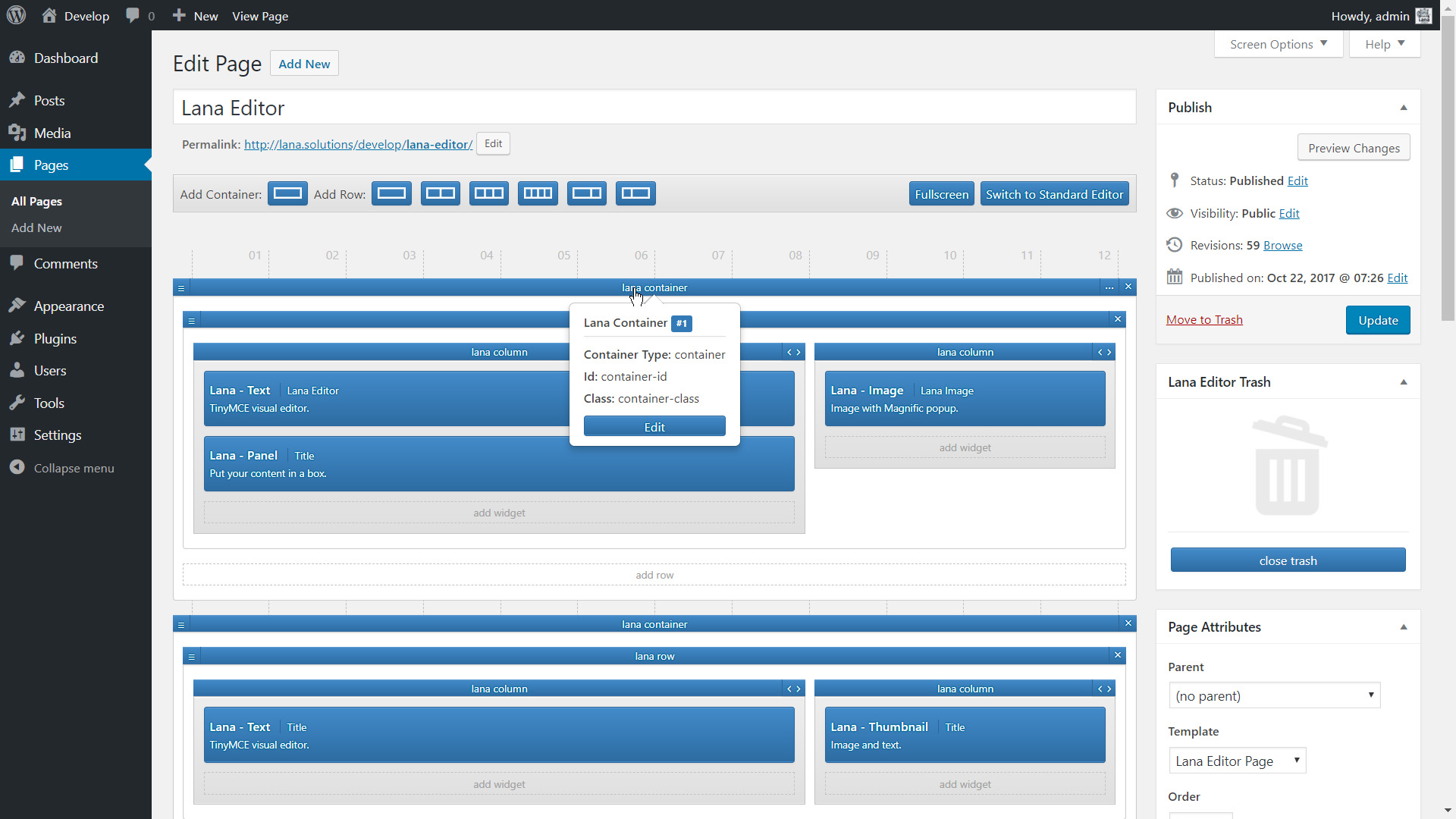Add a new container with the Add Container icon
Image resolution: width=1456 pixels, height=819 pixels.
[287, 193]
